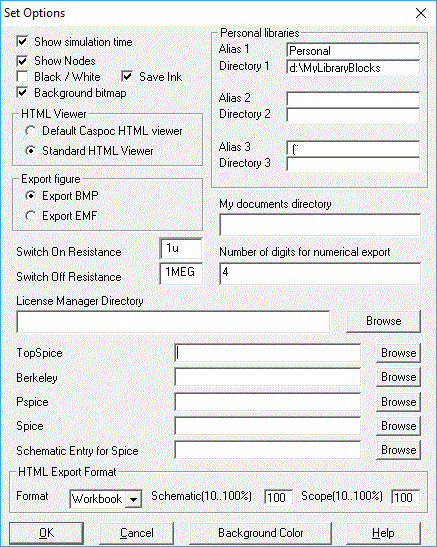Browse for the License Manager Directory
This screenshot has height=547, width=437.
click(383, 321)
